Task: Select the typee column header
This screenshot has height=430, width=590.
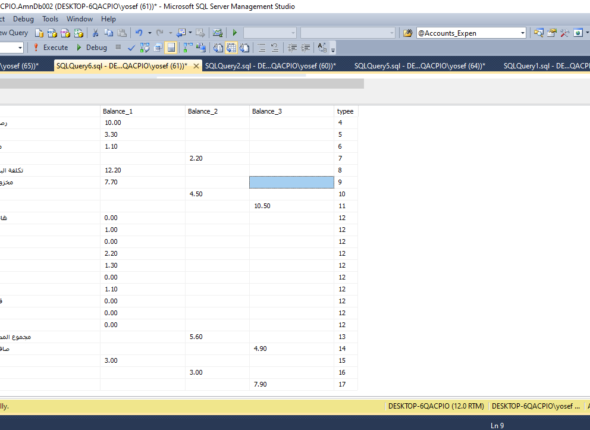Action: click(345, 111)
